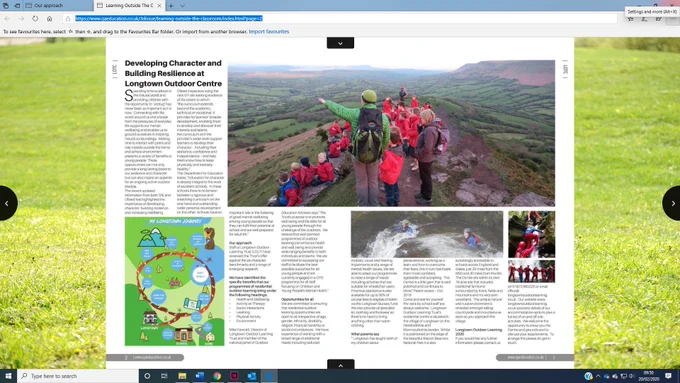The width and height of the screenshot is (680, 383).
Task: Click the Developing Character article headline
Action: pyautogui.click(x=173, y=73)
